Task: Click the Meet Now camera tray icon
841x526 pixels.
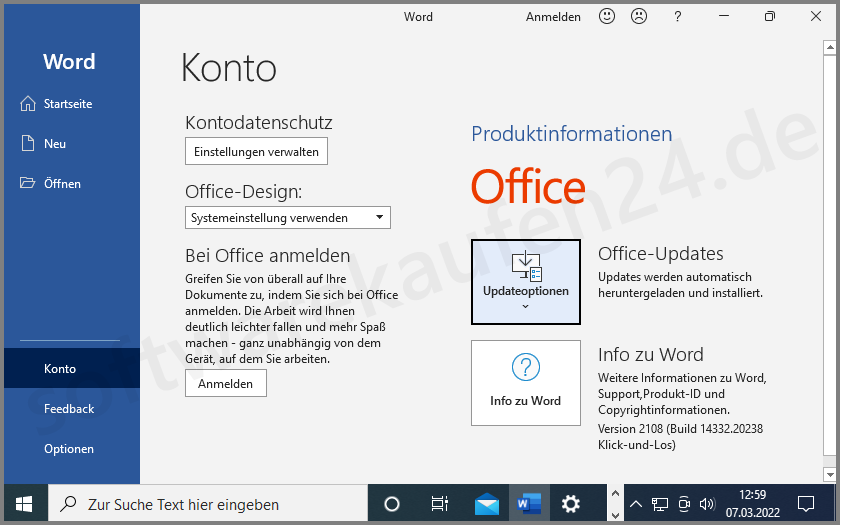Action: tap(684, 504)
